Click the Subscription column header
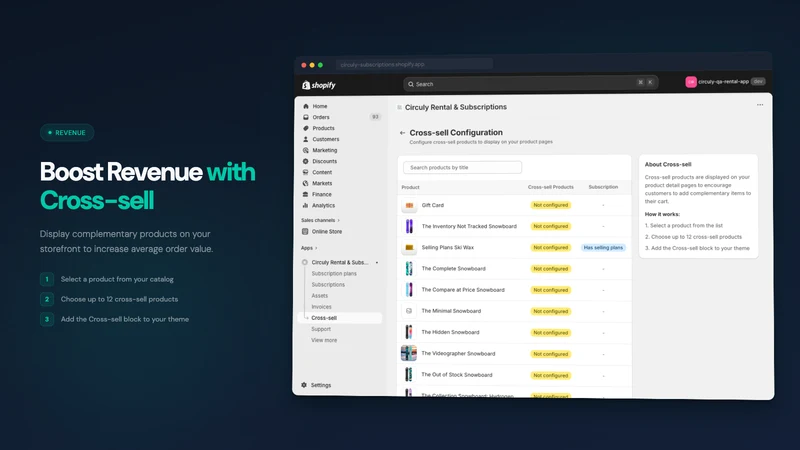Screen dimensions: 800x450 603,187
